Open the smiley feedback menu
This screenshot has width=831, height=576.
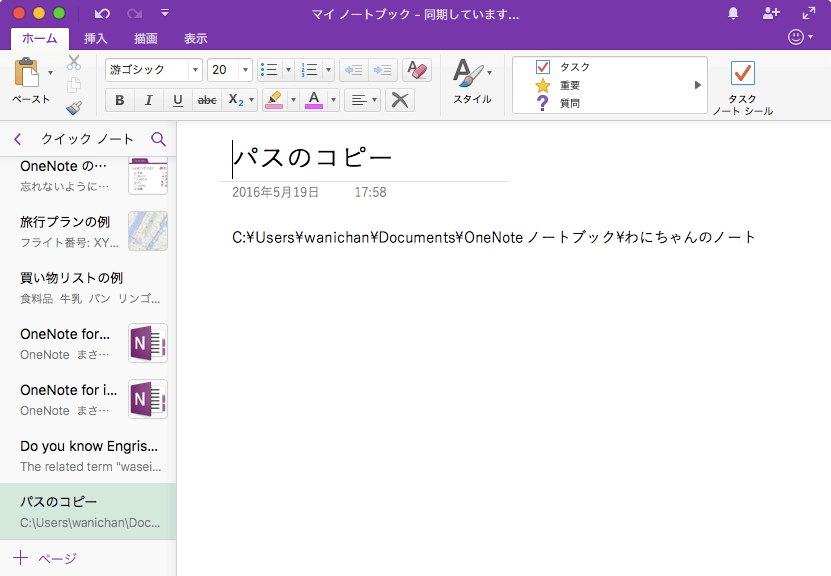tap(800, 37)
